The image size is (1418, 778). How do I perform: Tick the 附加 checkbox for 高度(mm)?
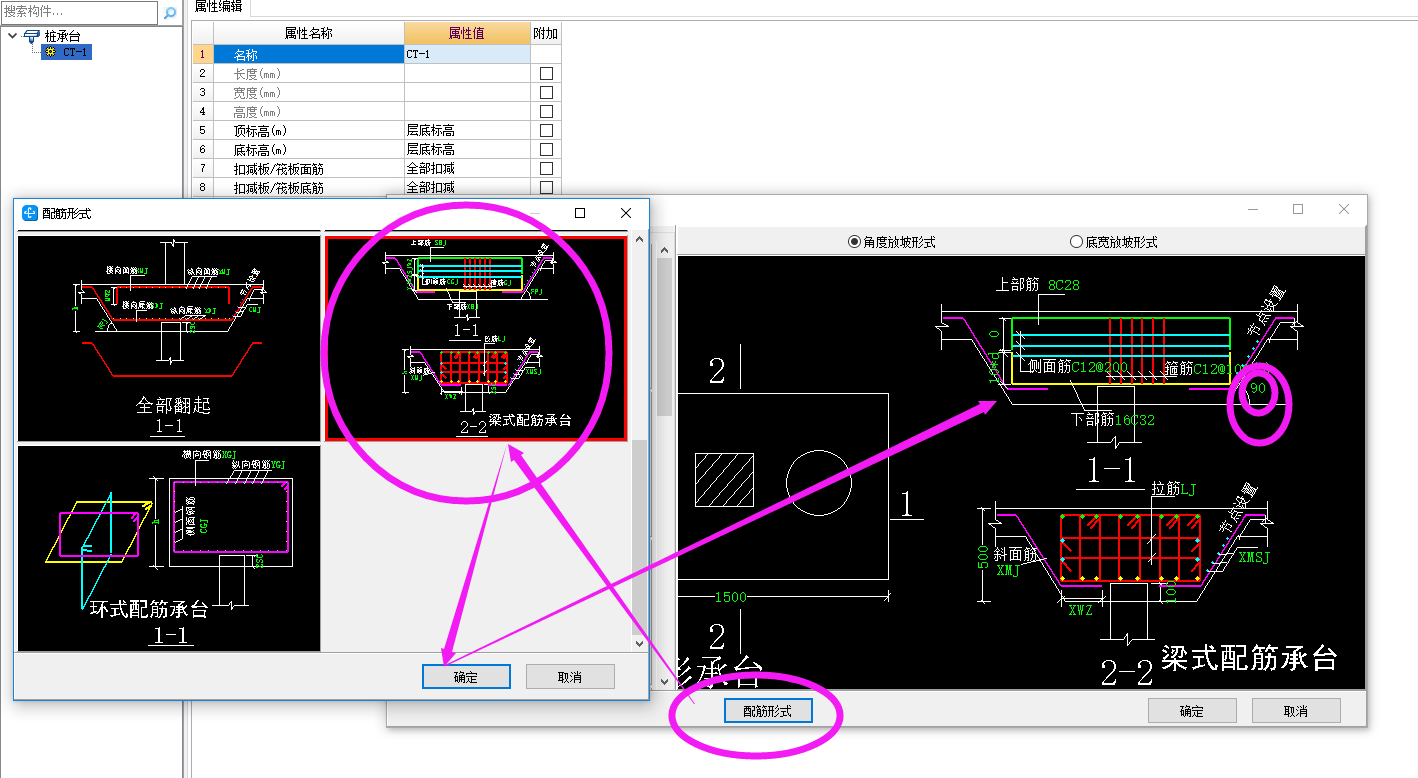point(546,112)
